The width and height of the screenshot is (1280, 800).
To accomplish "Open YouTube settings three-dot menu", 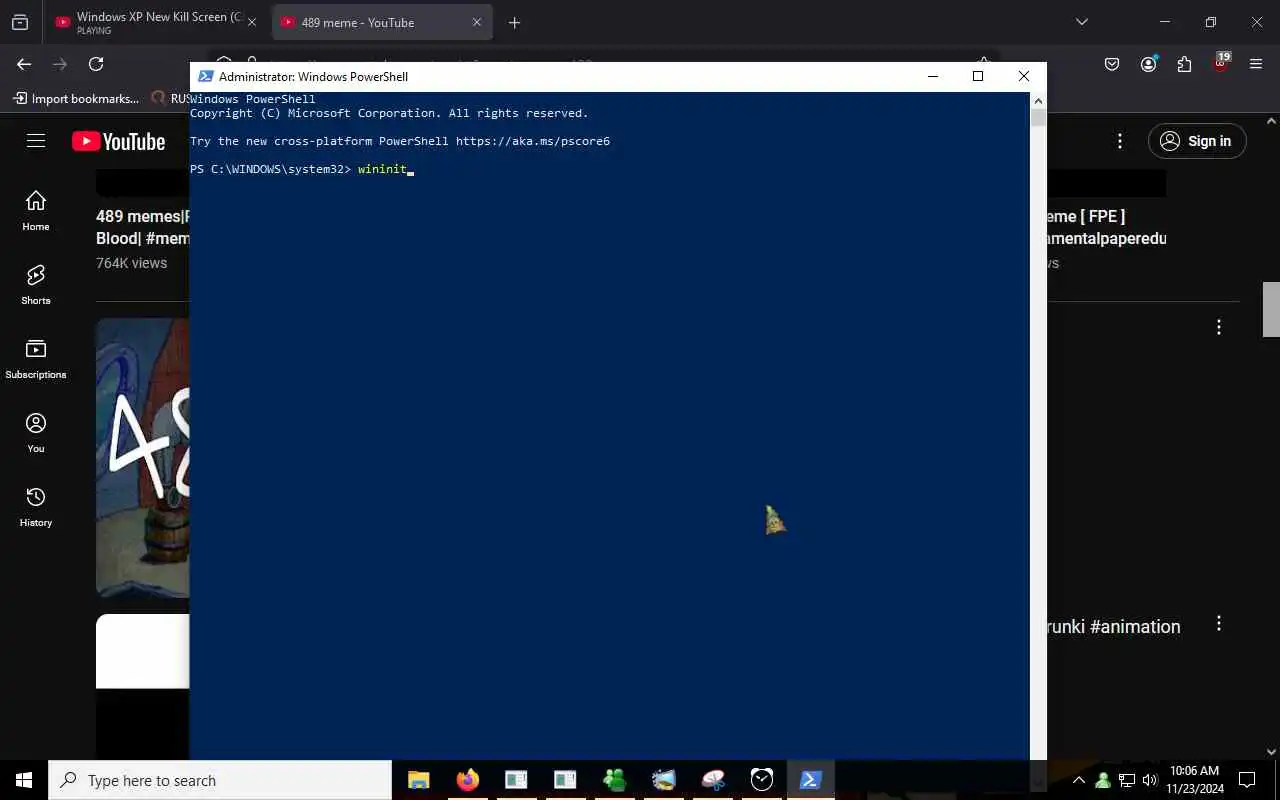I will click(x=1120, y=141).
